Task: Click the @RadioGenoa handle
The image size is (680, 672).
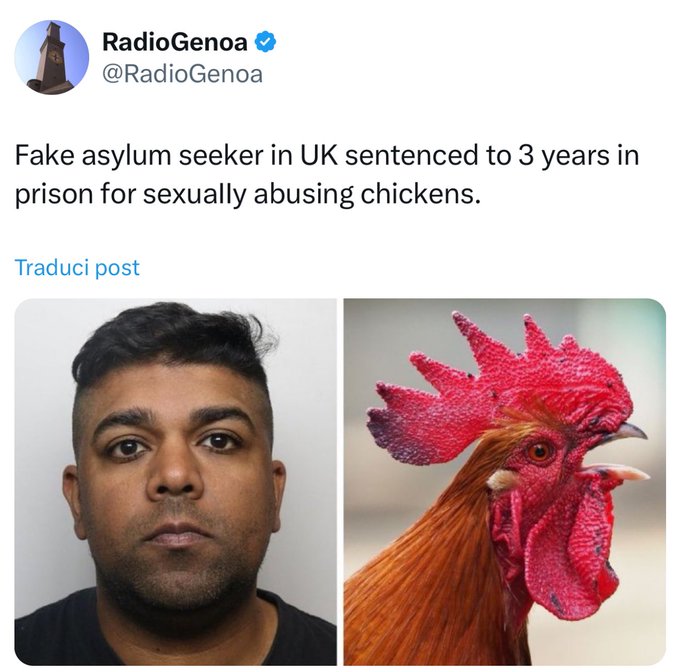Action: [183, 74]
